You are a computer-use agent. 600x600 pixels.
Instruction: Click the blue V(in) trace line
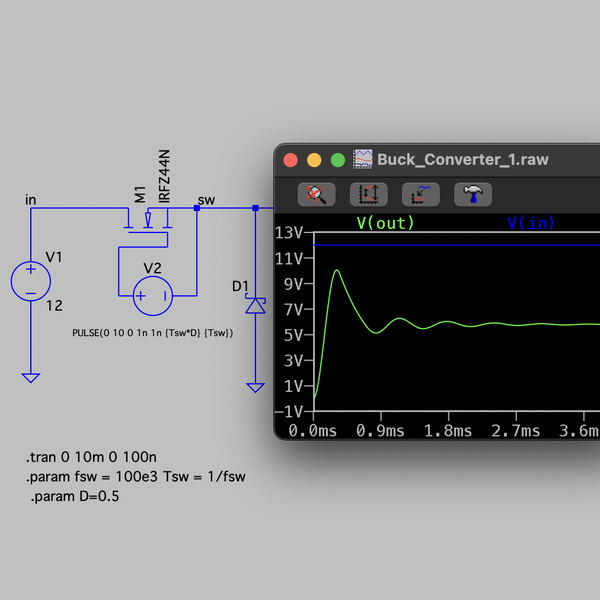point(455,245)
